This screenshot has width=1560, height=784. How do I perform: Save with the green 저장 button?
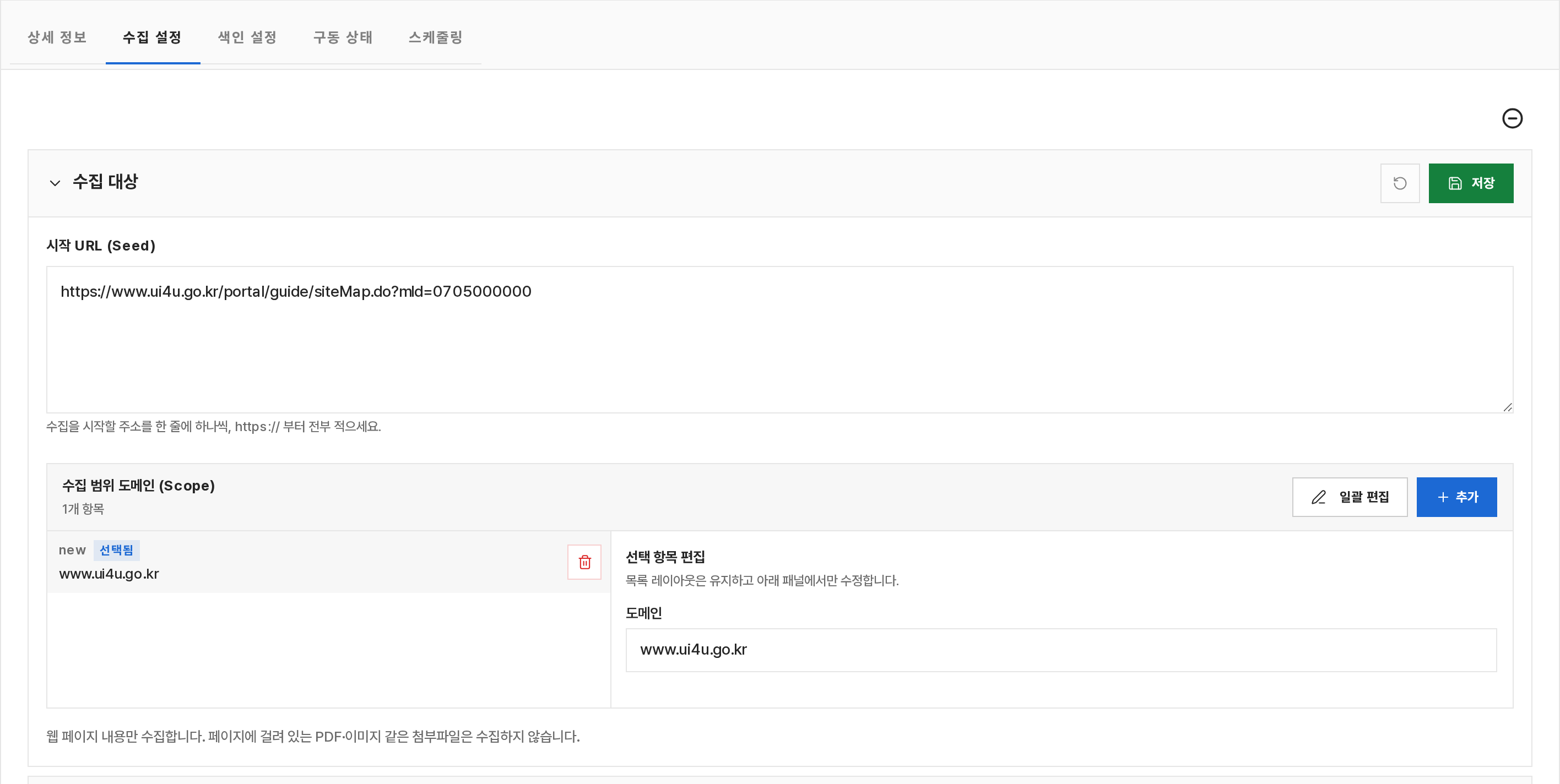(1470, 183)
